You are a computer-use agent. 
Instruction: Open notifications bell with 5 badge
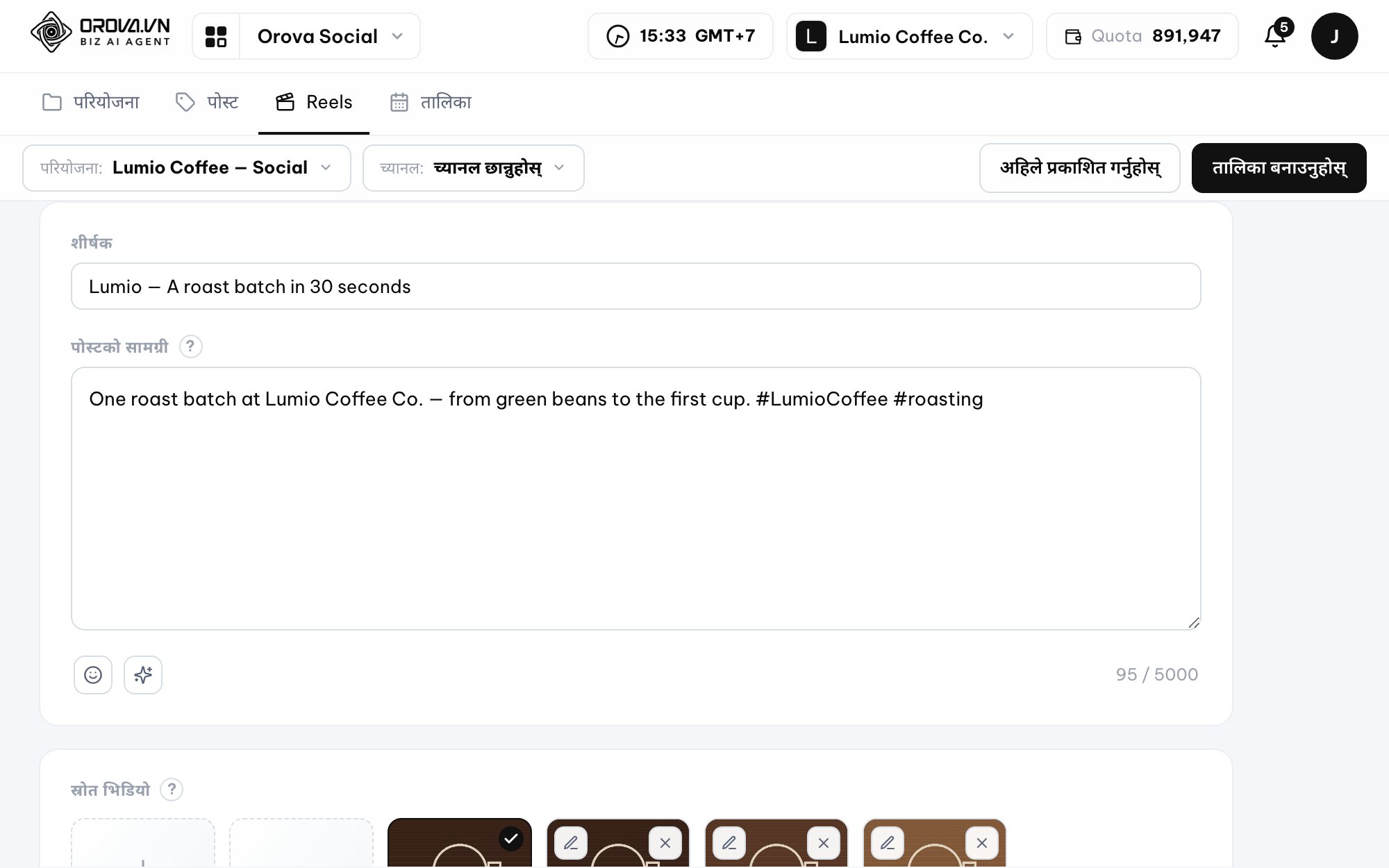[x=1276, y=35]
